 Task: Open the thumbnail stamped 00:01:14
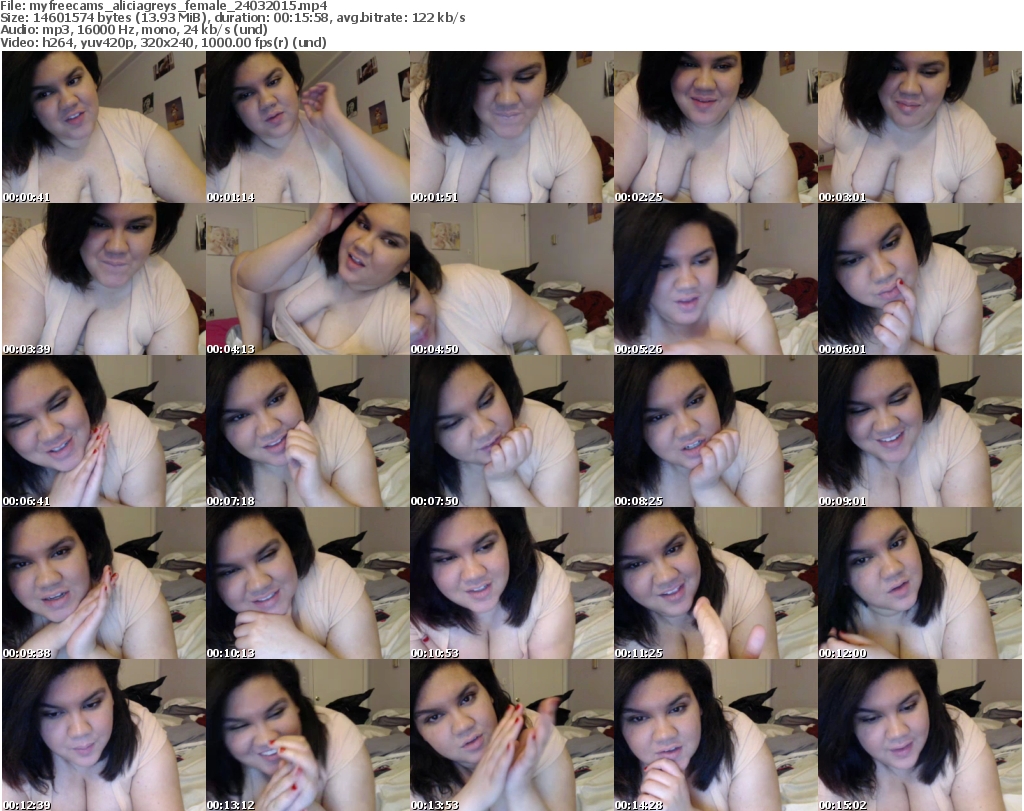pos(308,127)
